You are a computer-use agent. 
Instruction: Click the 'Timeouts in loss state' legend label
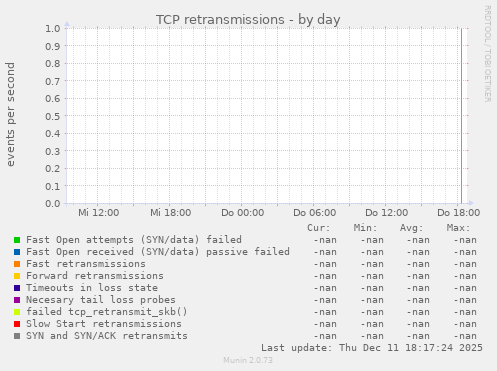(x=92, y=288)
